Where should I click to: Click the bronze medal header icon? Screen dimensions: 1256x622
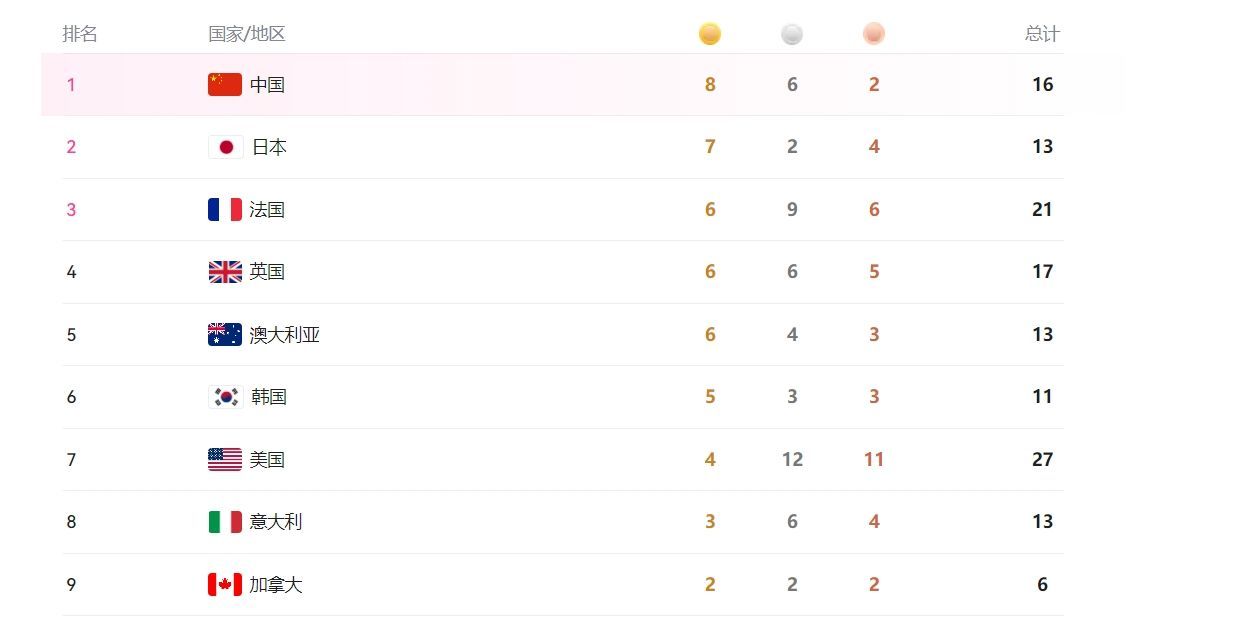click(x=874, y=34)
